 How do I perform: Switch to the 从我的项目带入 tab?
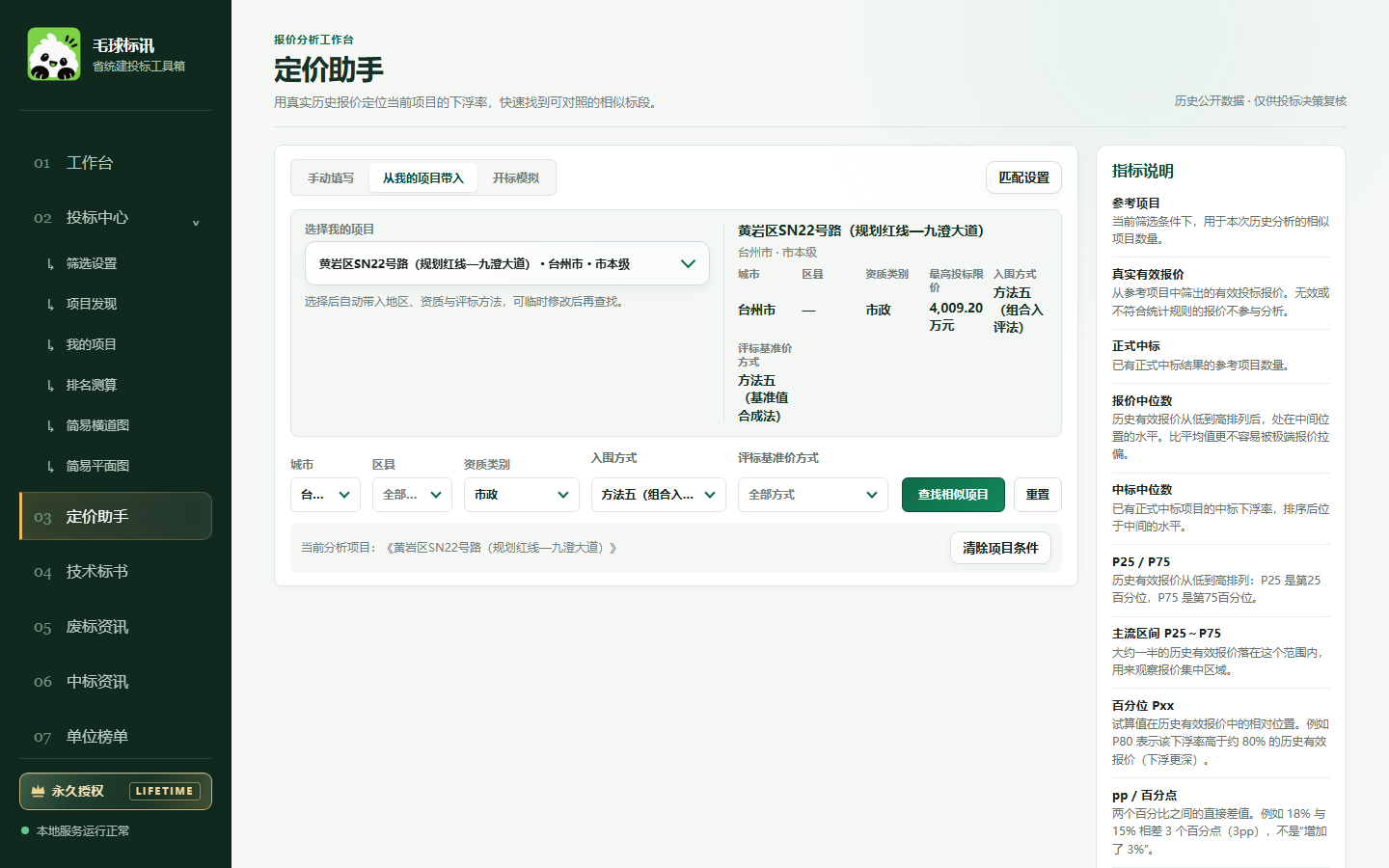(423, 178)
